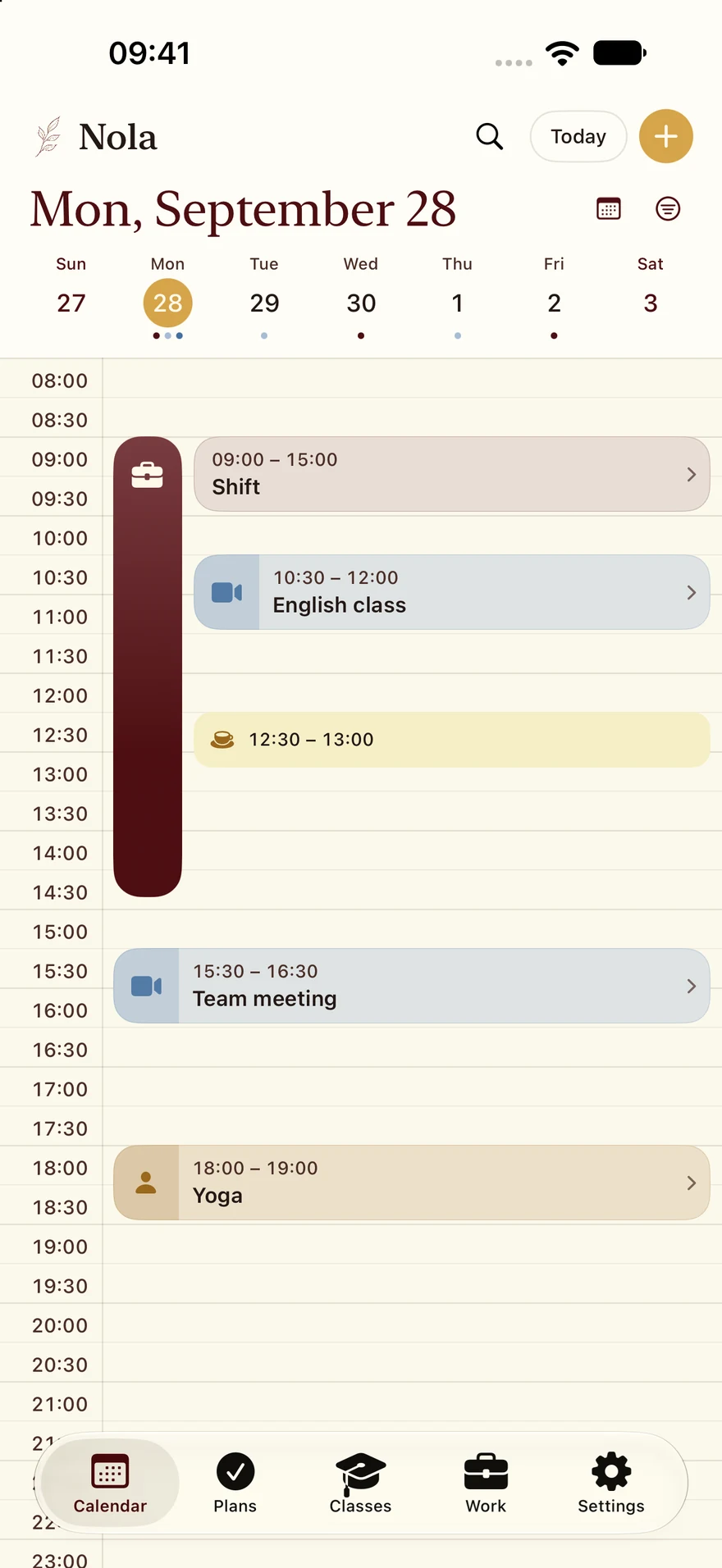Expand the English class chevron
Screen dimensions: 722x1568
[x=692, y=592]
